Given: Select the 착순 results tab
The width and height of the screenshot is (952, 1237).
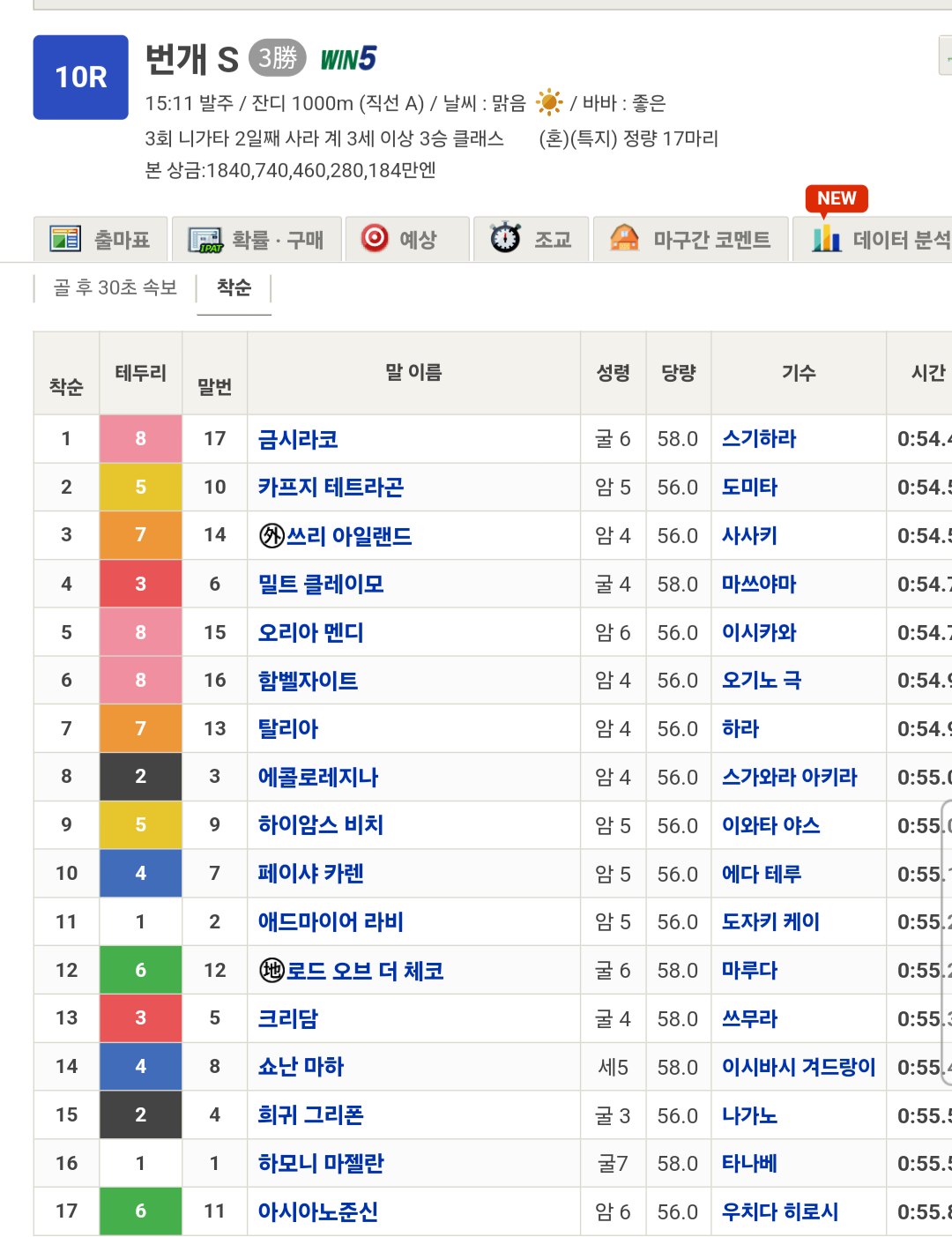Looking at the screenshot, I should 234,287.
